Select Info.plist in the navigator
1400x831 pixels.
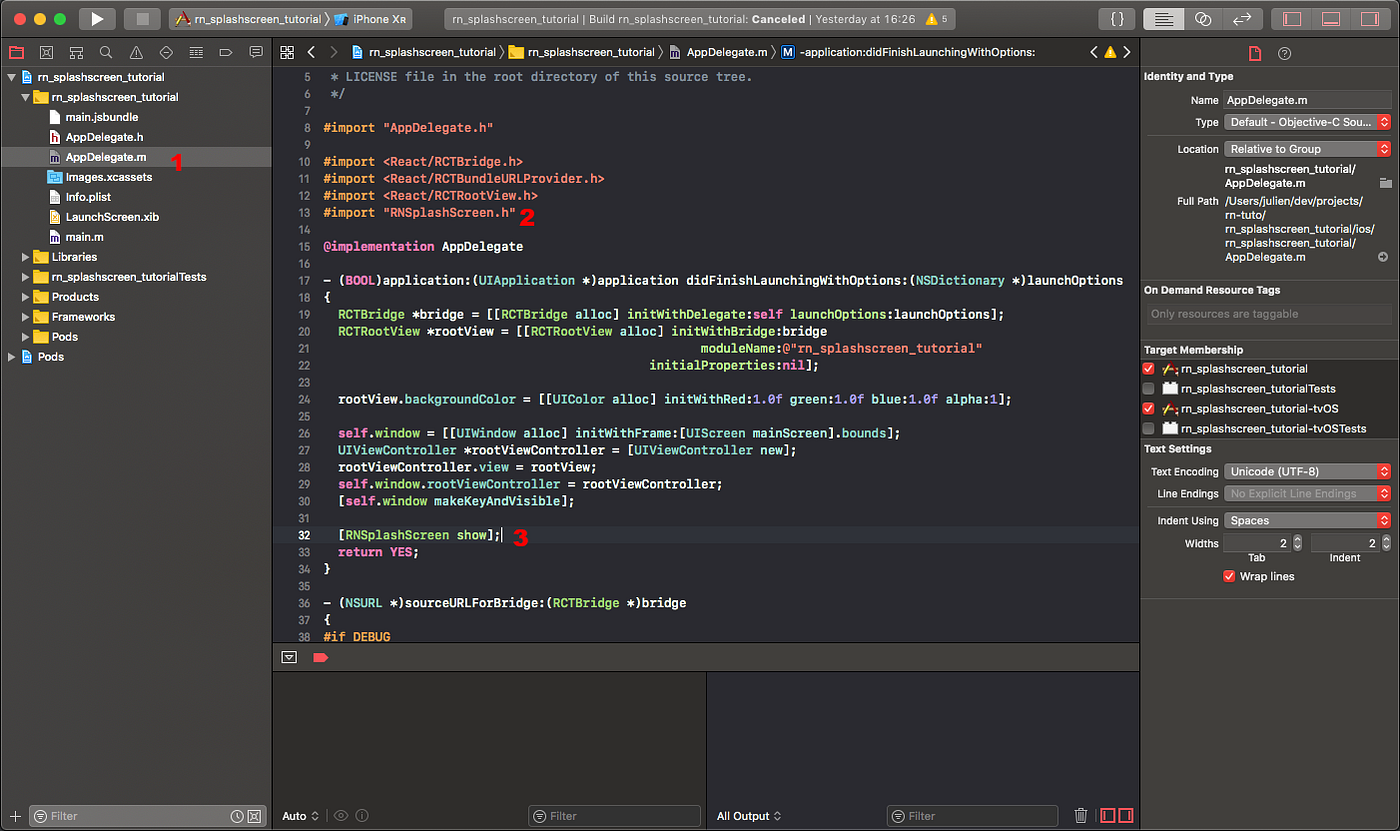(x=88, y=197)
